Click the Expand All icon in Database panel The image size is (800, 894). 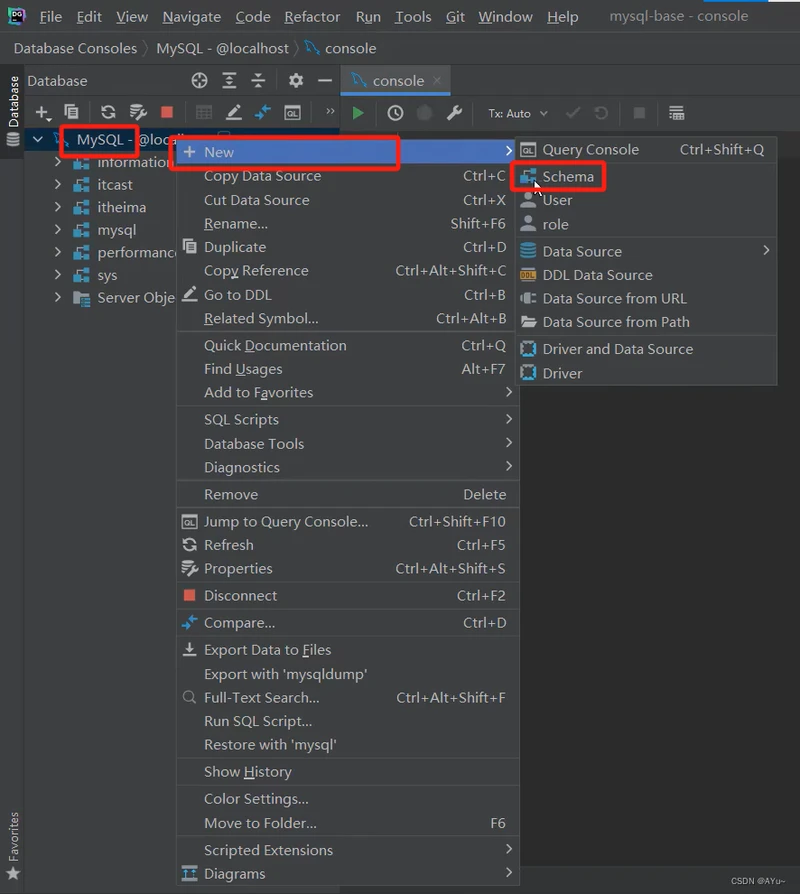click(229, 80)
